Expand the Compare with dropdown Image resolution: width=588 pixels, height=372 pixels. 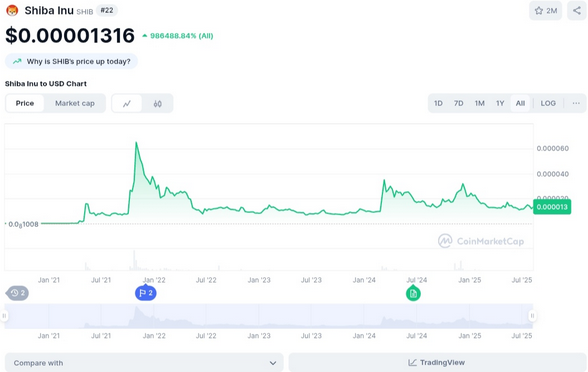[x=144, y=363]
